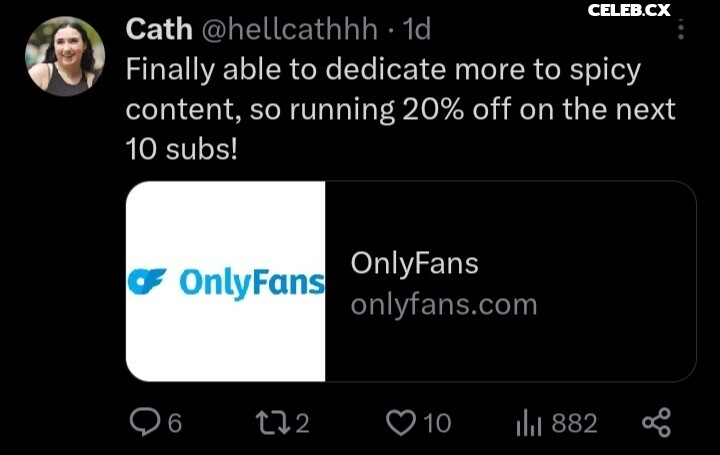Open view analytics bar chart icon

pyautogui.click(x=528, y=423)
